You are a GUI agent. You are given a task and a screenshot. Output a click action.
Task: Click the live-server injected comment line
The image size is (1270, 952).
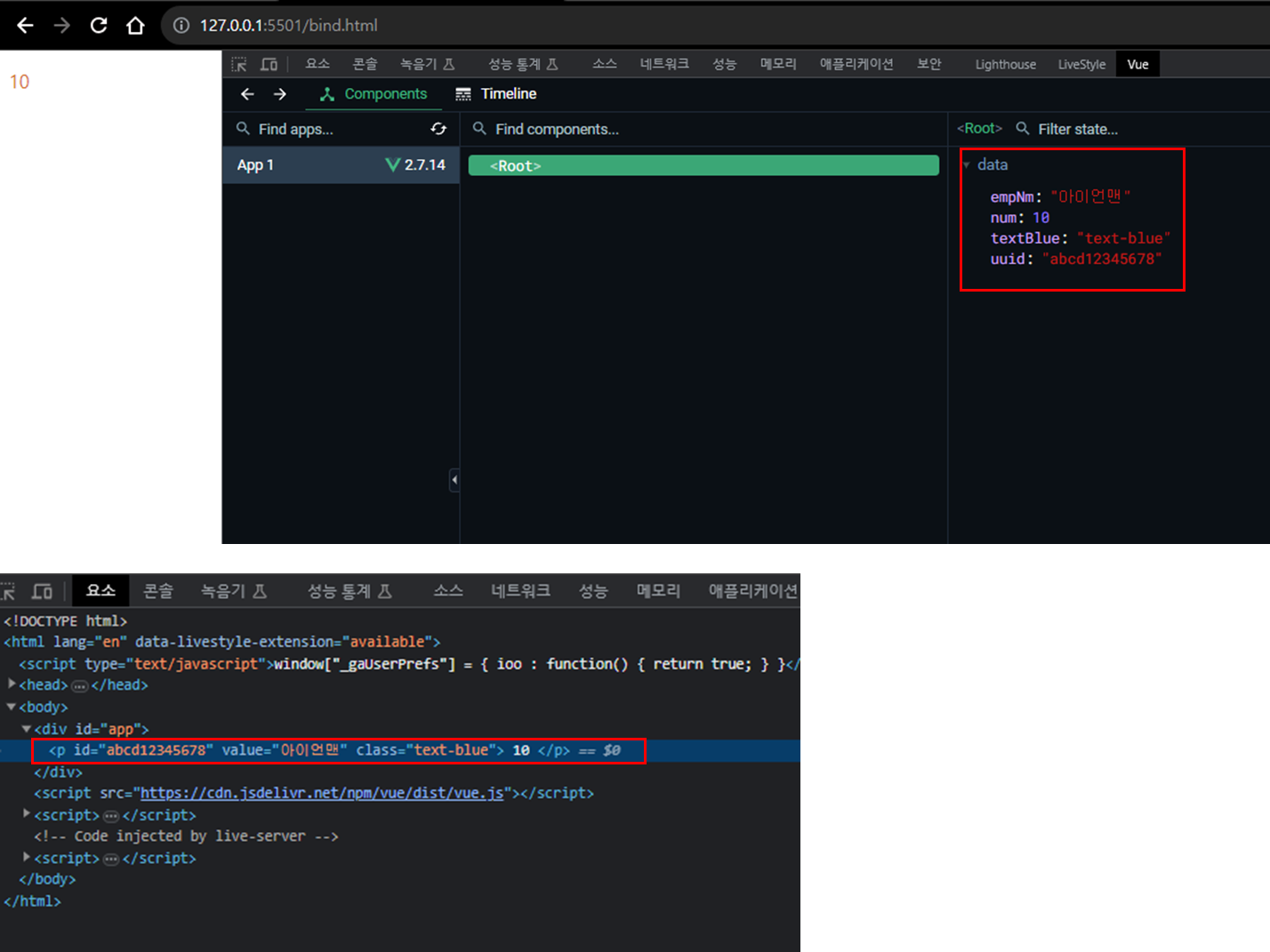coord(186,836)
